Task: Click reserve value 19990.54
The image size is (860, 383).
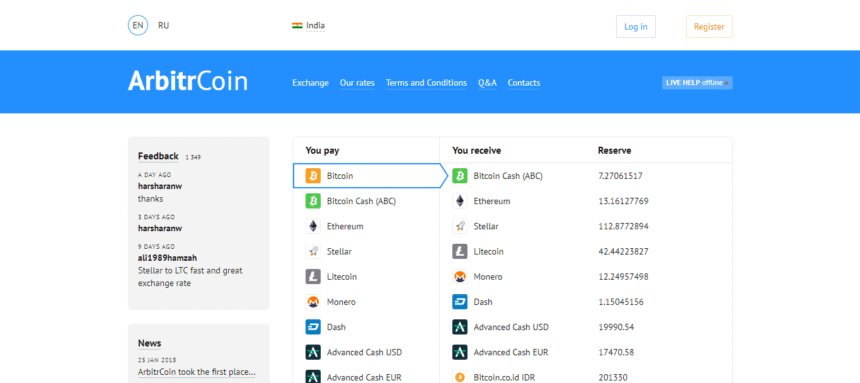Action: [x=616, y=328]
